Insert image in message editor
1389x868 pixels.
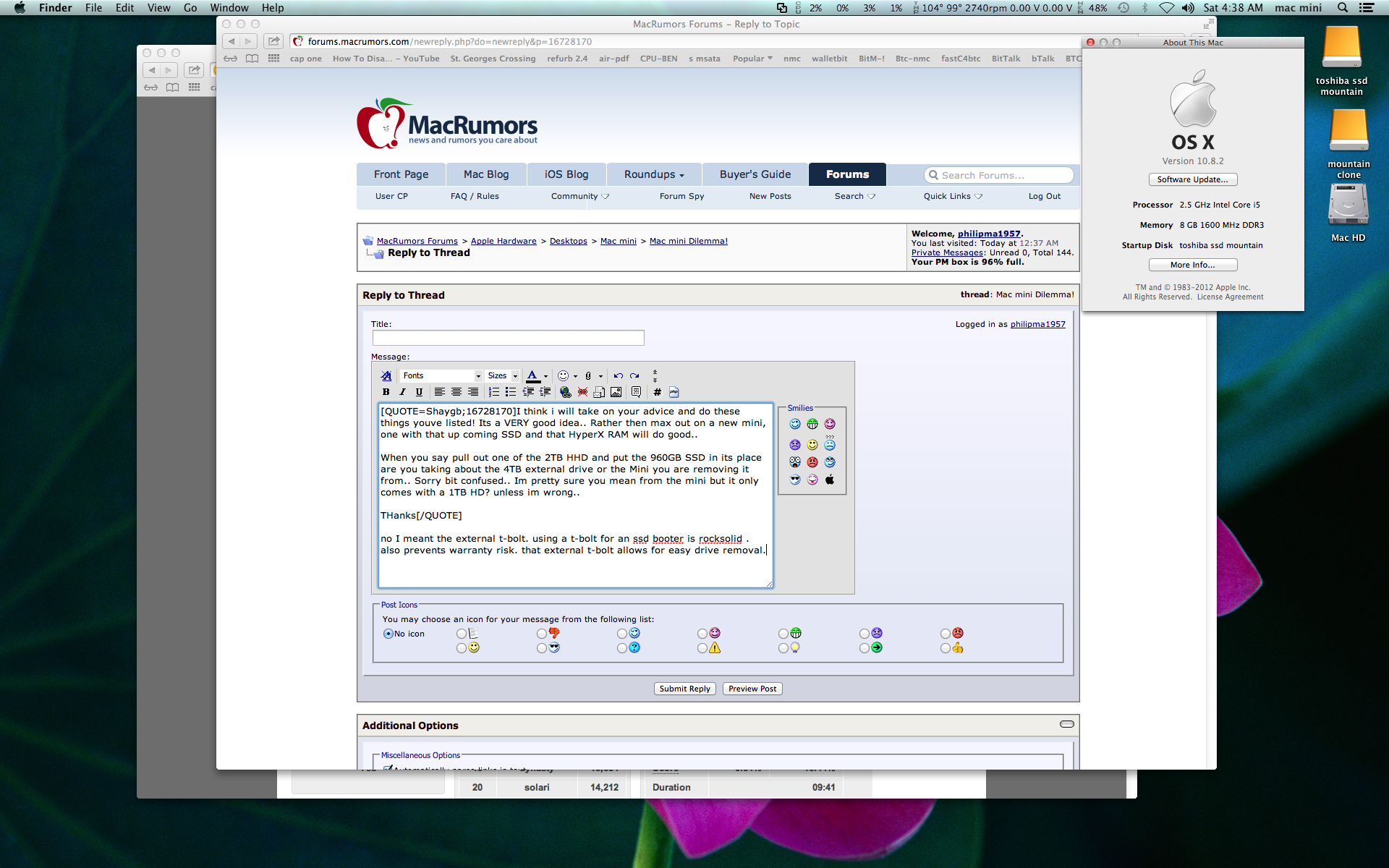[x=616, y=392]
